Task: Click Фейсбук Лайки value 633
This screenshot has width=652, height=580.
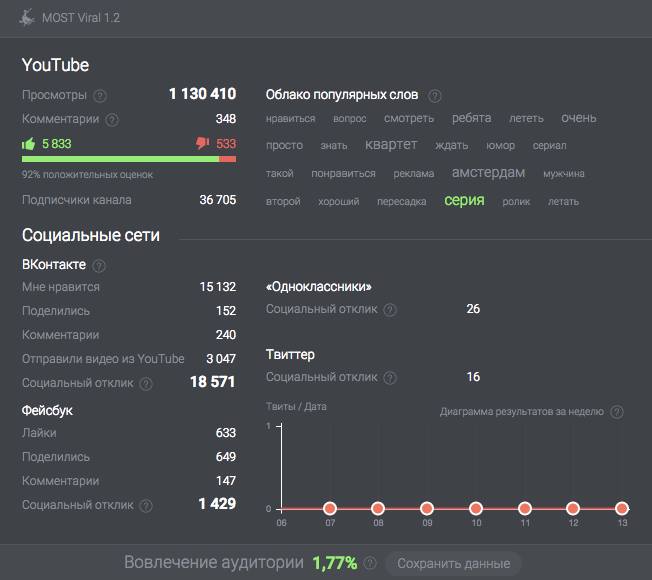Action: point(226,433)
